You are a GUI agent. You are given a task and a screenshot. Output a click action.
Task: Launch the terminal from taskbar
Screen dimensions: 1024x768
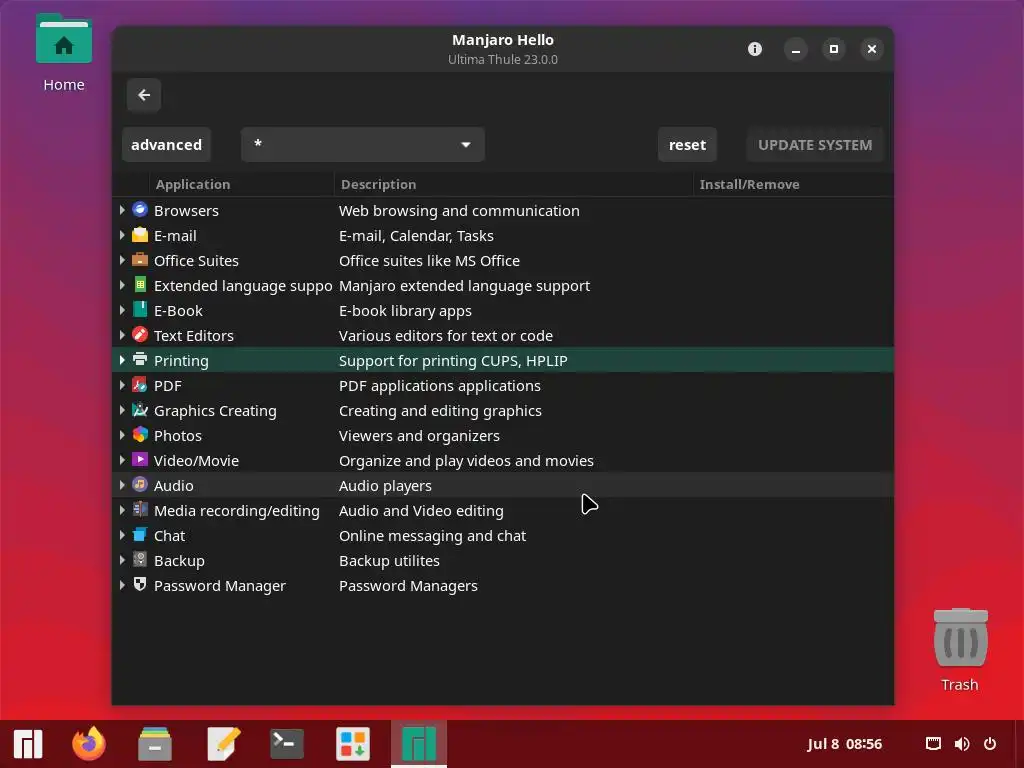(287, 744)
